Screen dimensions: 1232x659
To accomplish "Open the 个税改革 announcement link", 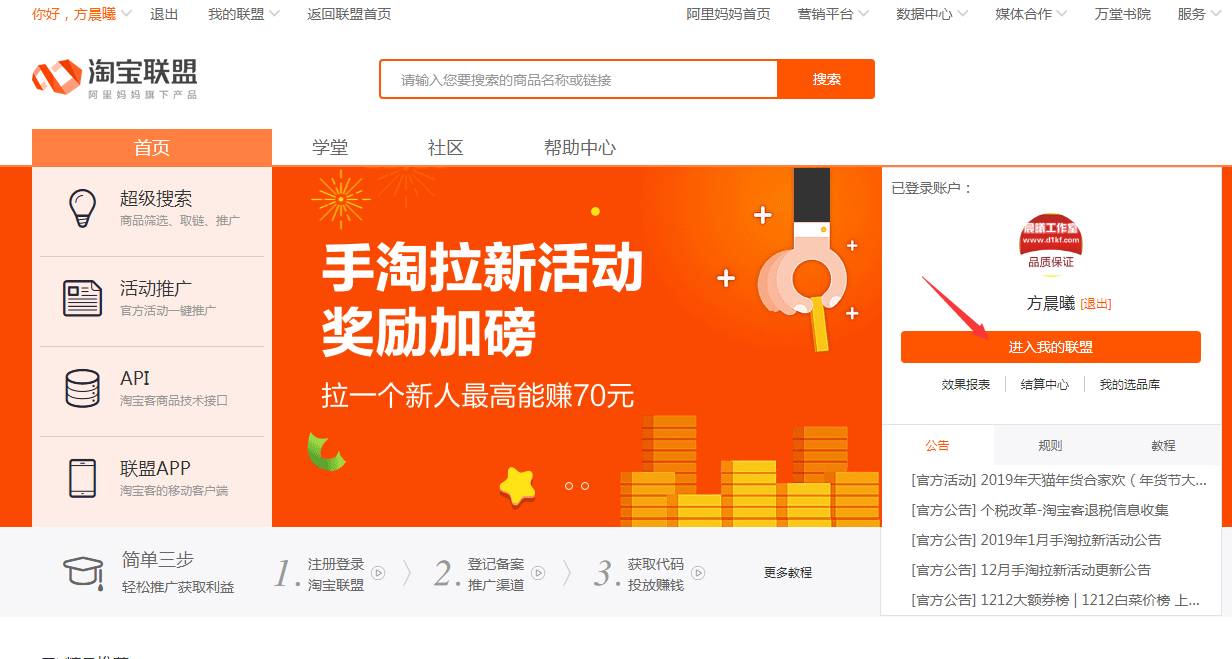I will (x=1040, y=510).
